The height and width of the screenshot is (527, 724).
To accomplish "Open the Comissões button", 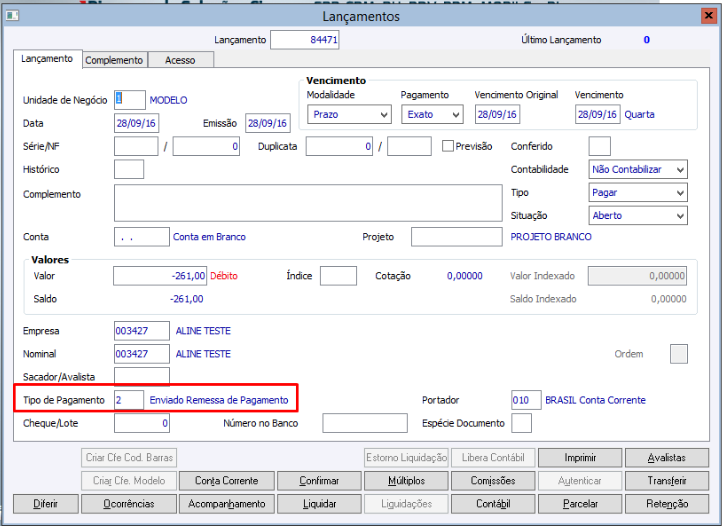I will click(493, 481).
